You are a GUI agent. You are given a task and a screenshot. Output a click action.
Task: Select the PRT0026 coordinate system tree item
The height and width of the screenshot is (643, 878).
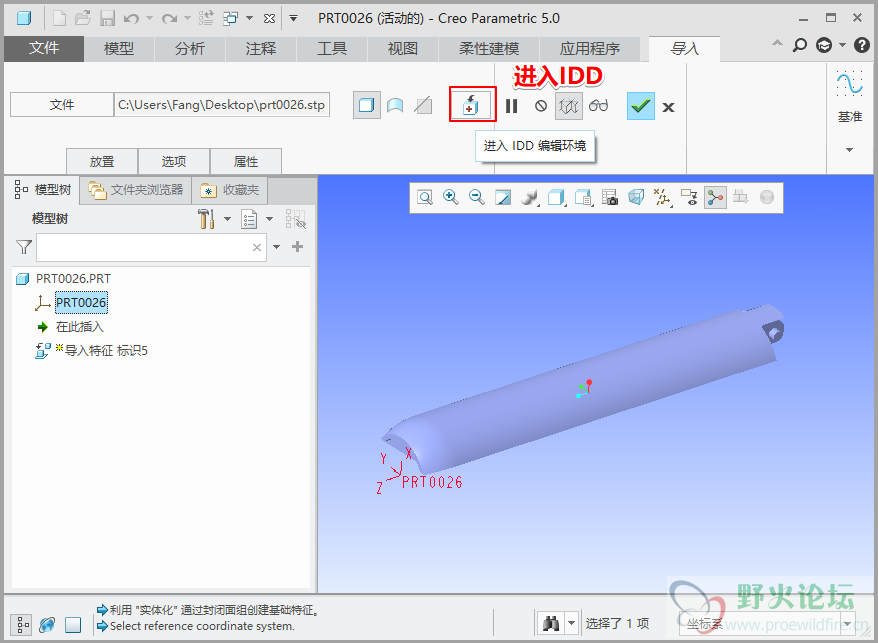click(81, 302)
